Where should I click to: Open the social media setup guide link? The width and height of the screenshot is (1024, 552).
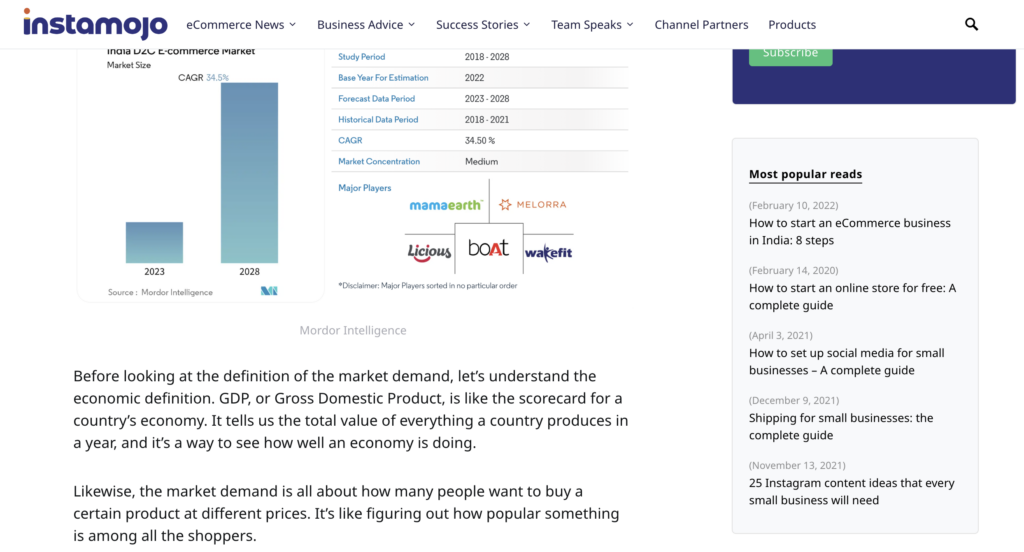pos(846,362)
